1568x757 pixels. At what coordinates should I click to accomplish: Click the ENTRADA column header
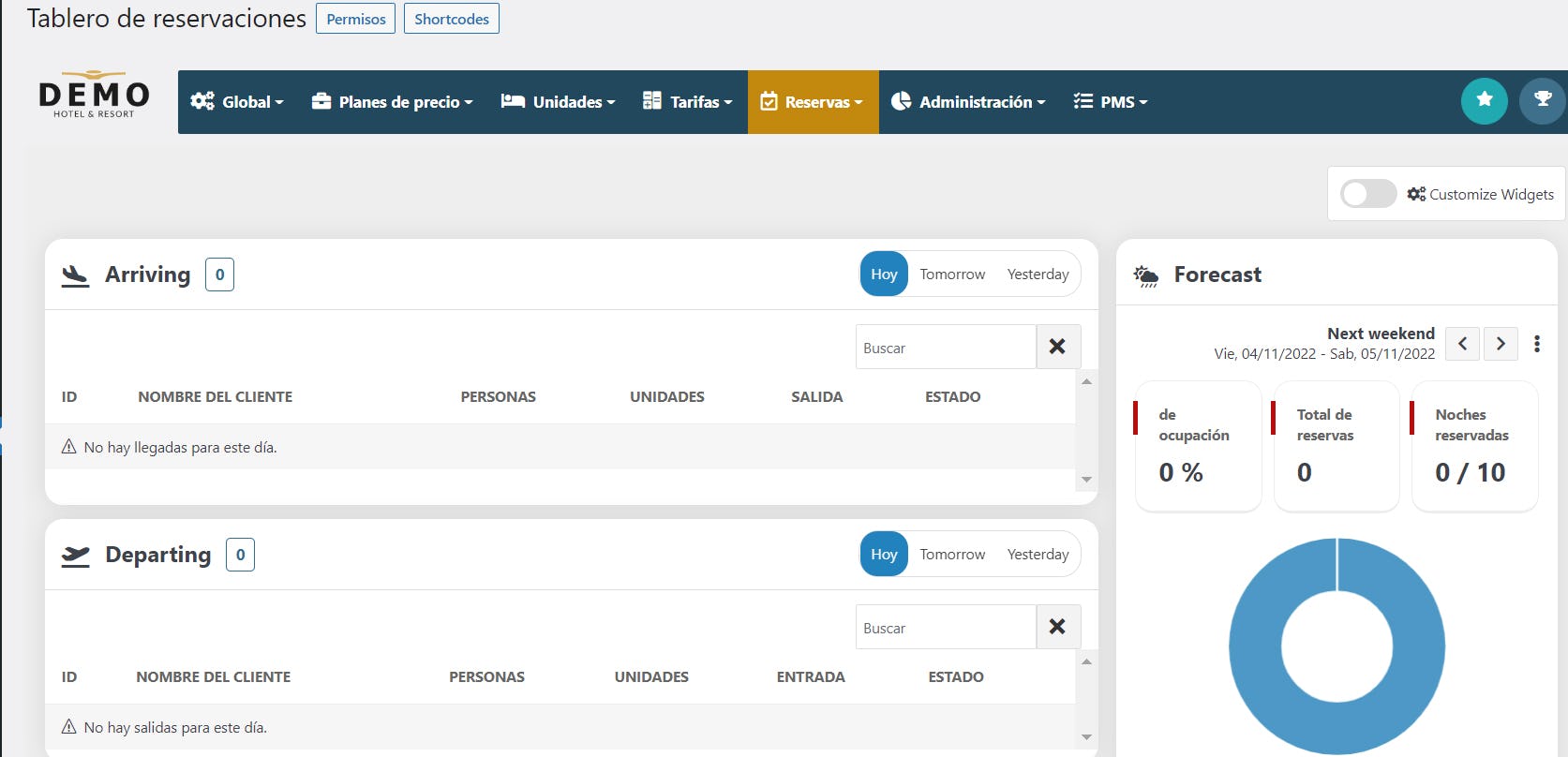pyautogui.click(x=811, y=676)
